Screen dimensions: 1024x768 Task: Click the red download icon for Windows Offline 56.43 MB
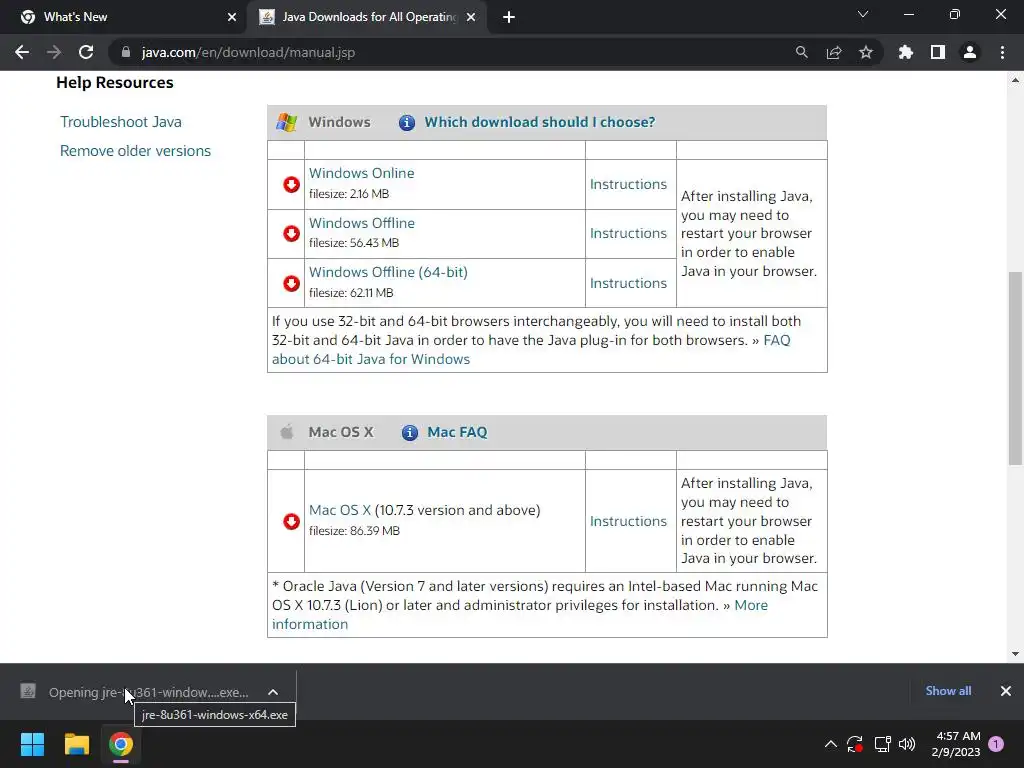coord(291,234)
